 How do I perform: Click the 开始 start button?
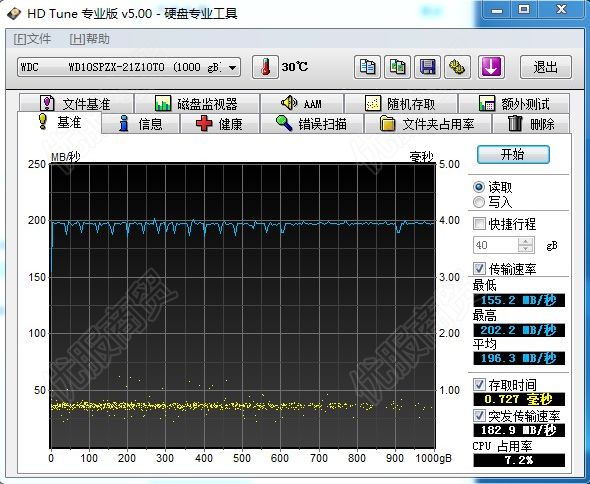[x=513, y=154]
